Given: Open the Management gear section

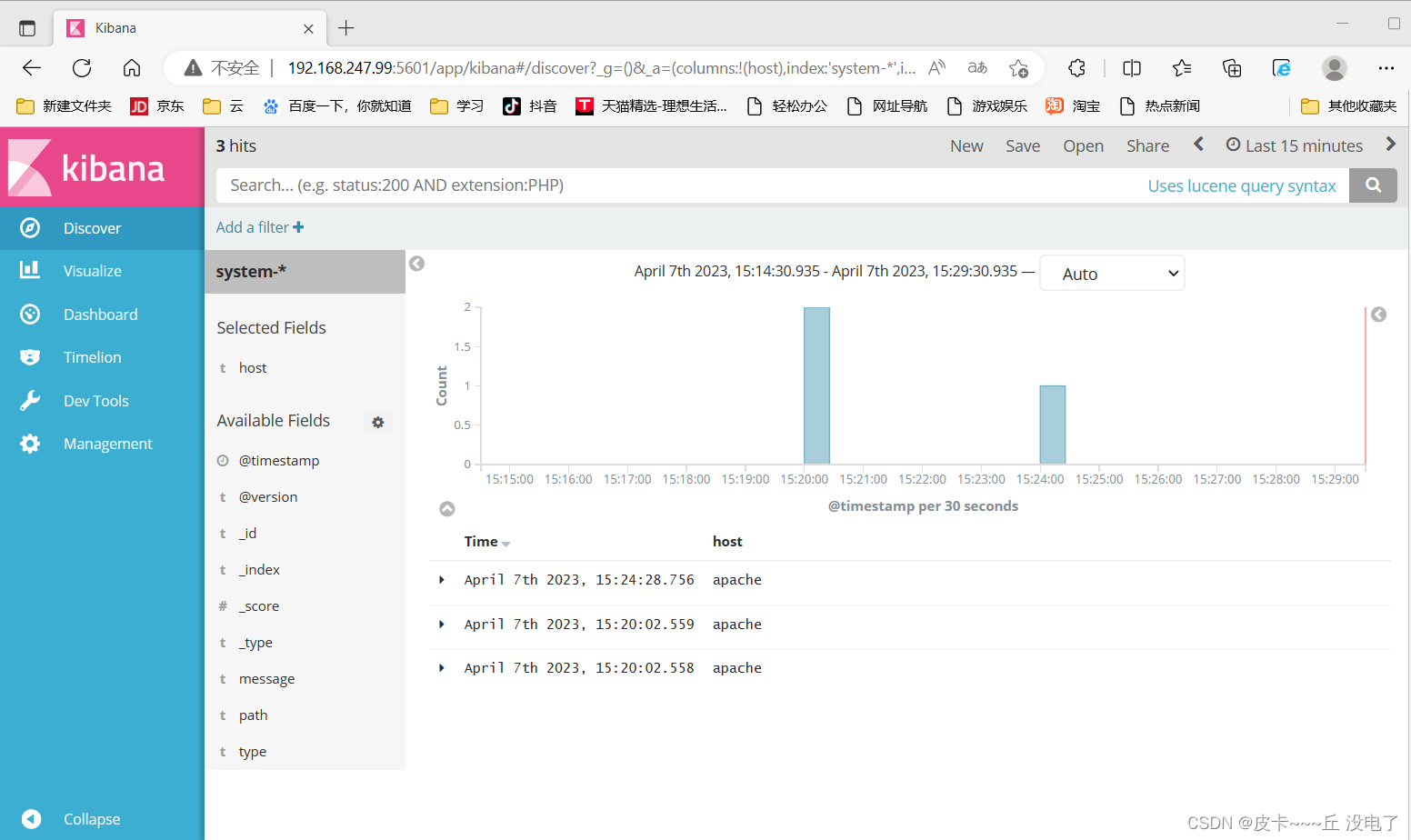Looking at the screenshot, I should (x=102, y=444).
